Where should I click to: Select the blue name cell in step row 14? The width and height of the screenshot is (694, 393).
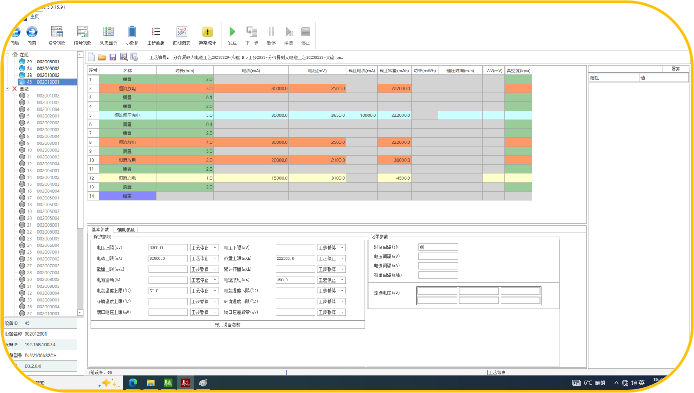127,196
